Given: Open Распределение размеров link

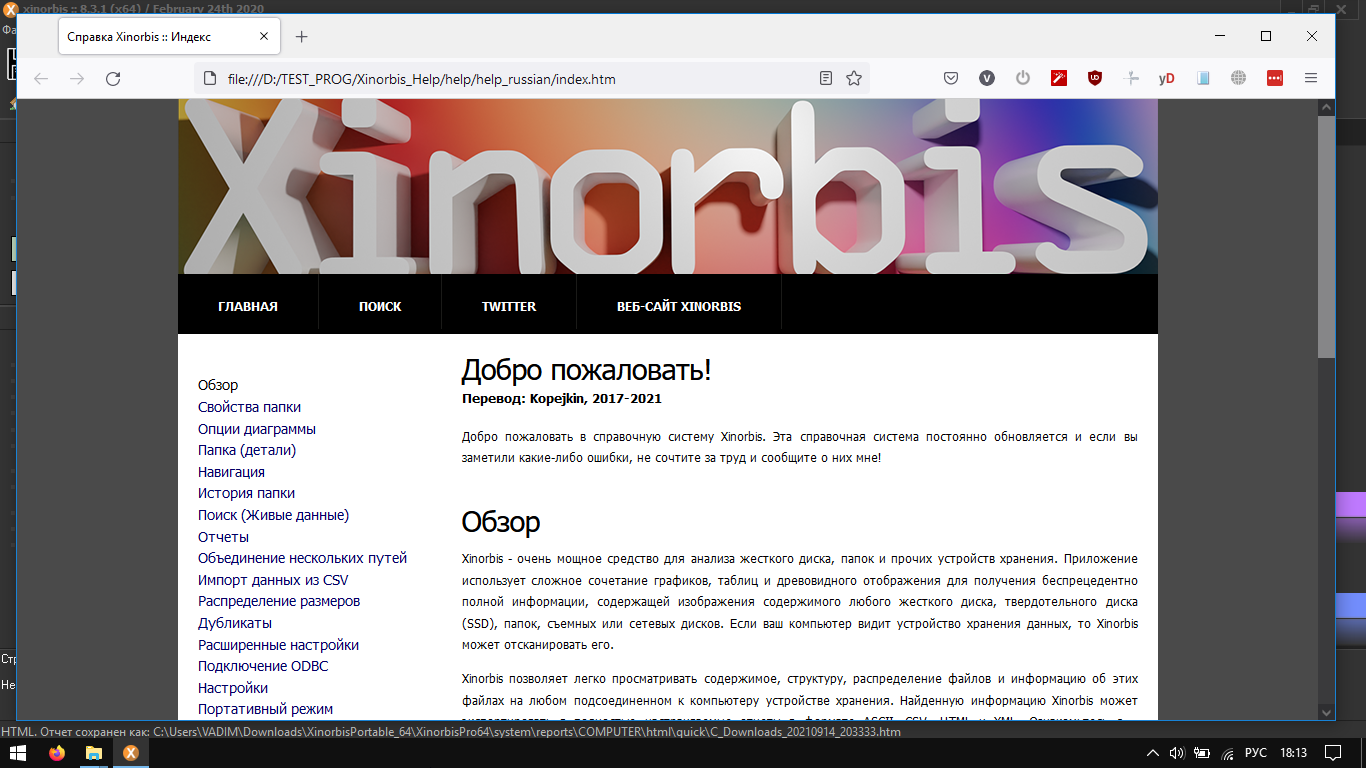Looking at the screenshot, I should 279,601.
